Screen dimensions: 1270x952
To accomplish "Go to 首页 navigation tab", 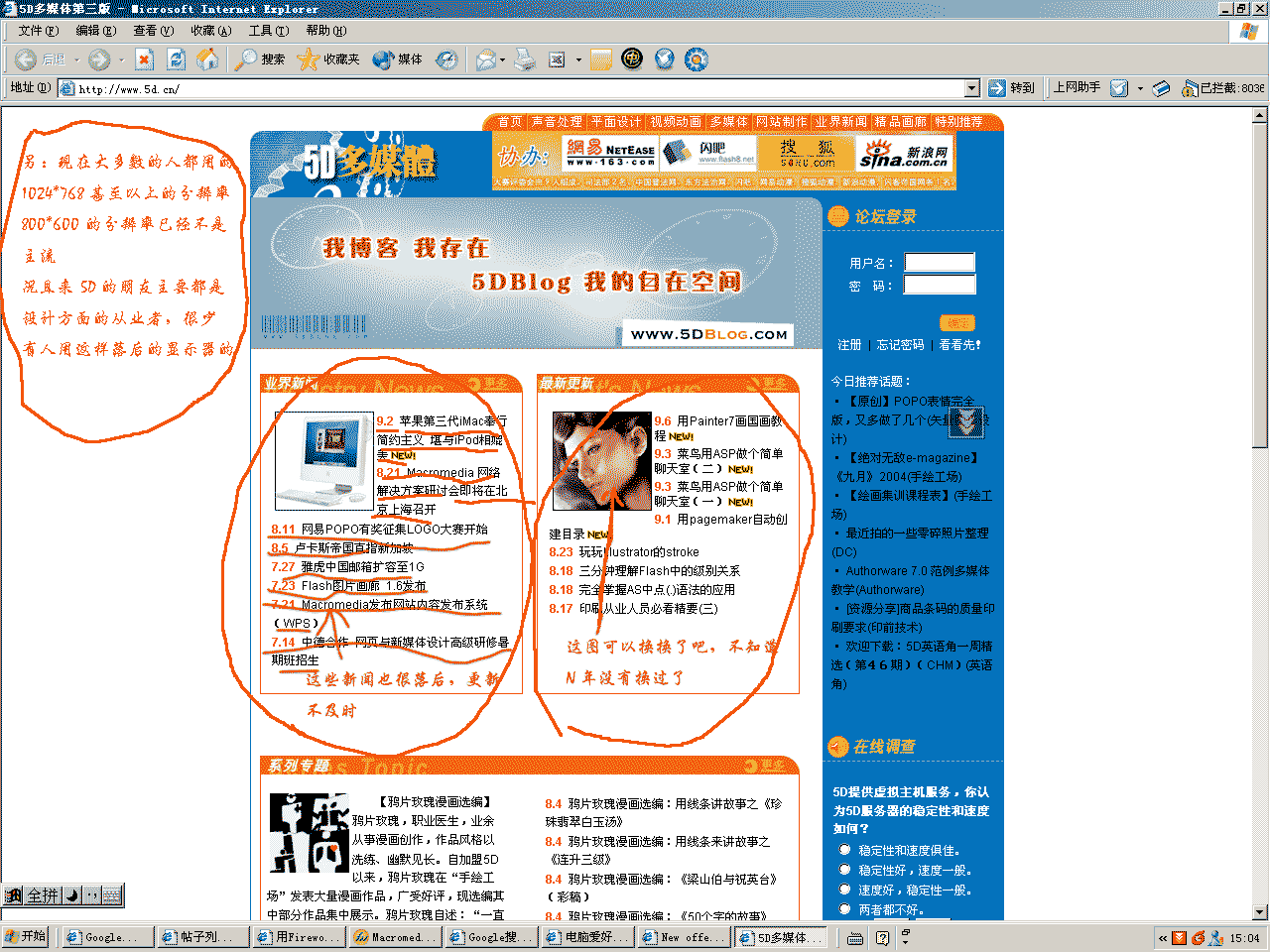I will (510, 122).
